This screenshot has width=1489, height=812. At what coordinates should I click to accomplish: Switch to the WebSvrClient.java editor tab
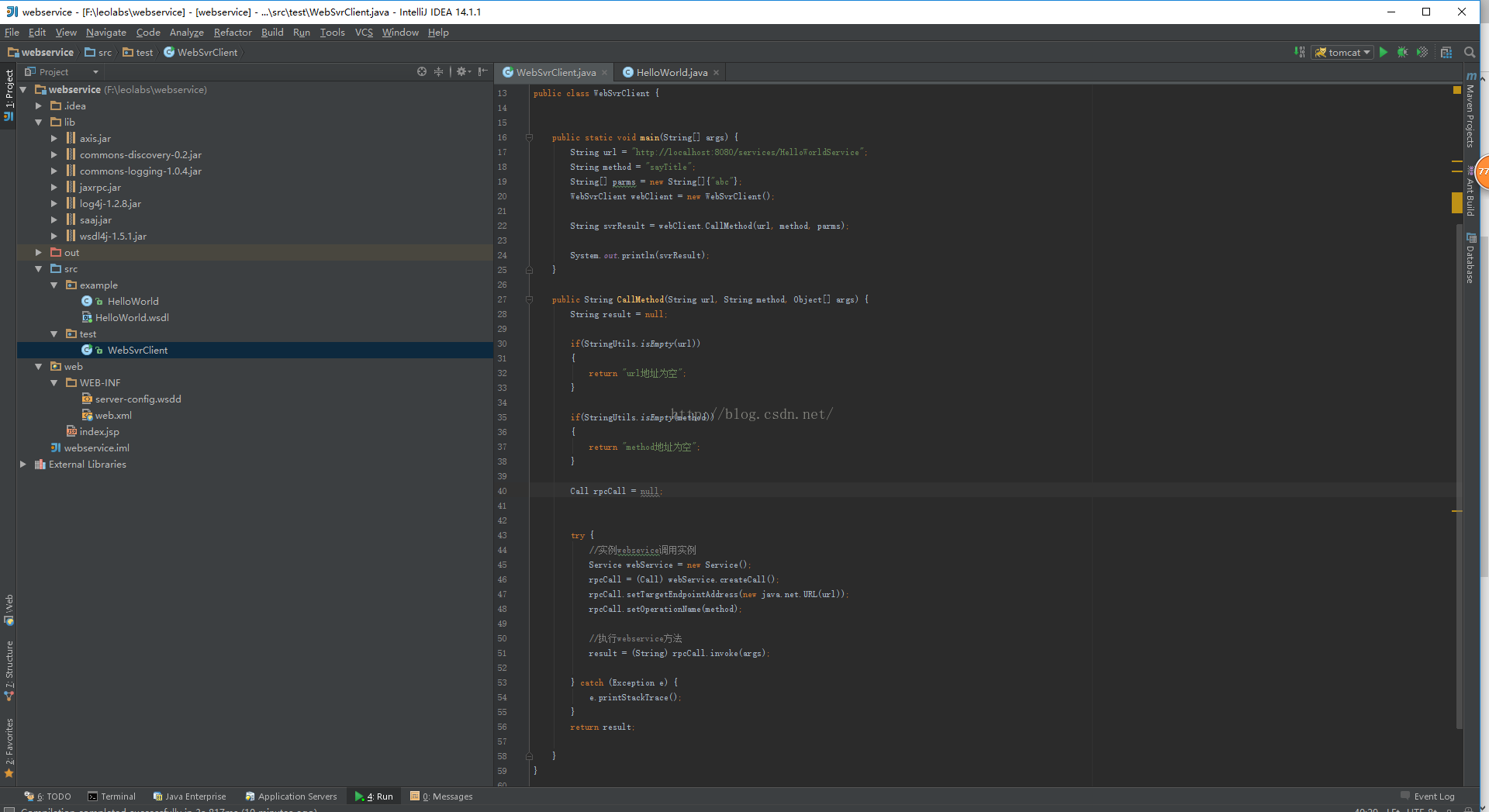[x=555, y=73]
